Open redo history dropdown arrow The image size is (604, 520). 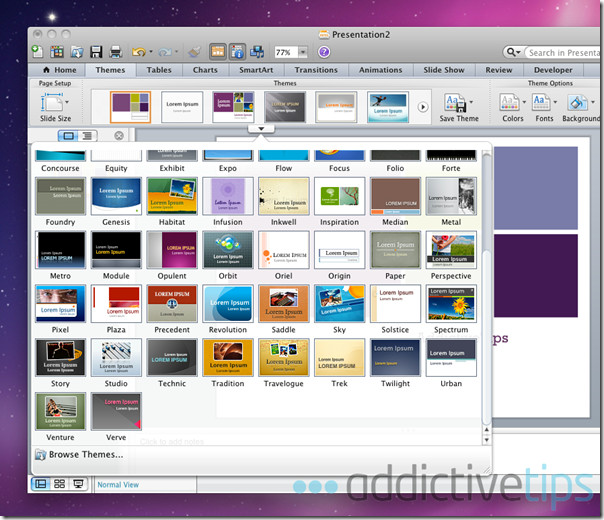[176, 52]
